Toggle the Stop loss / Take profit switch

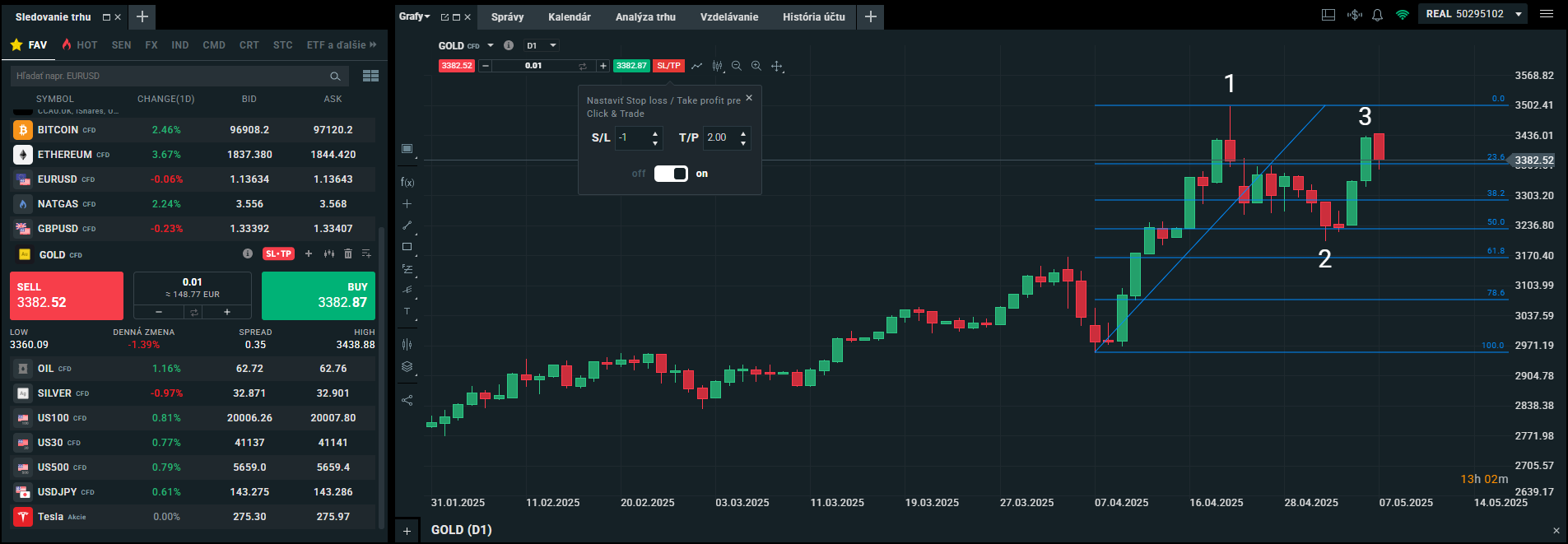[x=671, y=174]
